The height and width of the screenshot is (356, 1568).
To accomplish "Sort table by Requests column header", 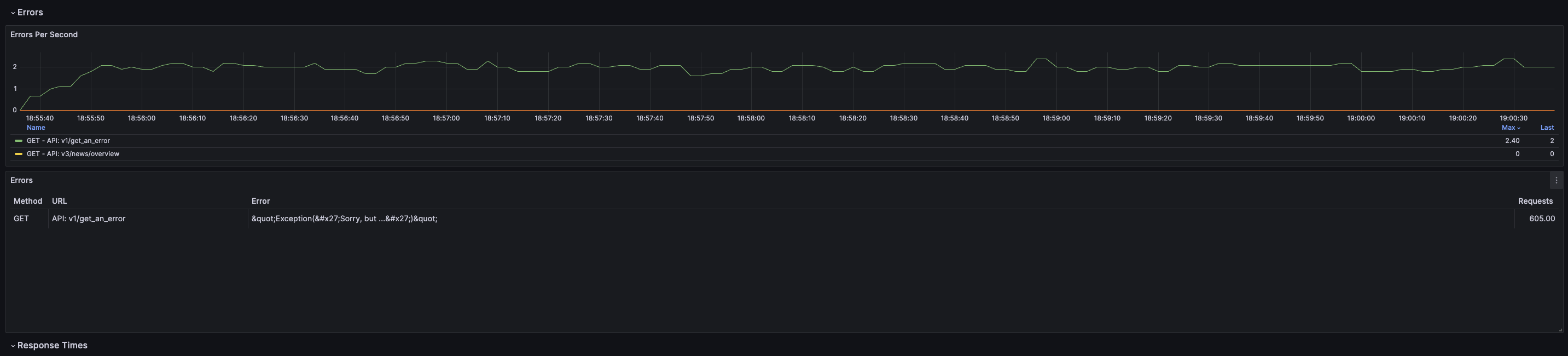I will (1535, 201).
